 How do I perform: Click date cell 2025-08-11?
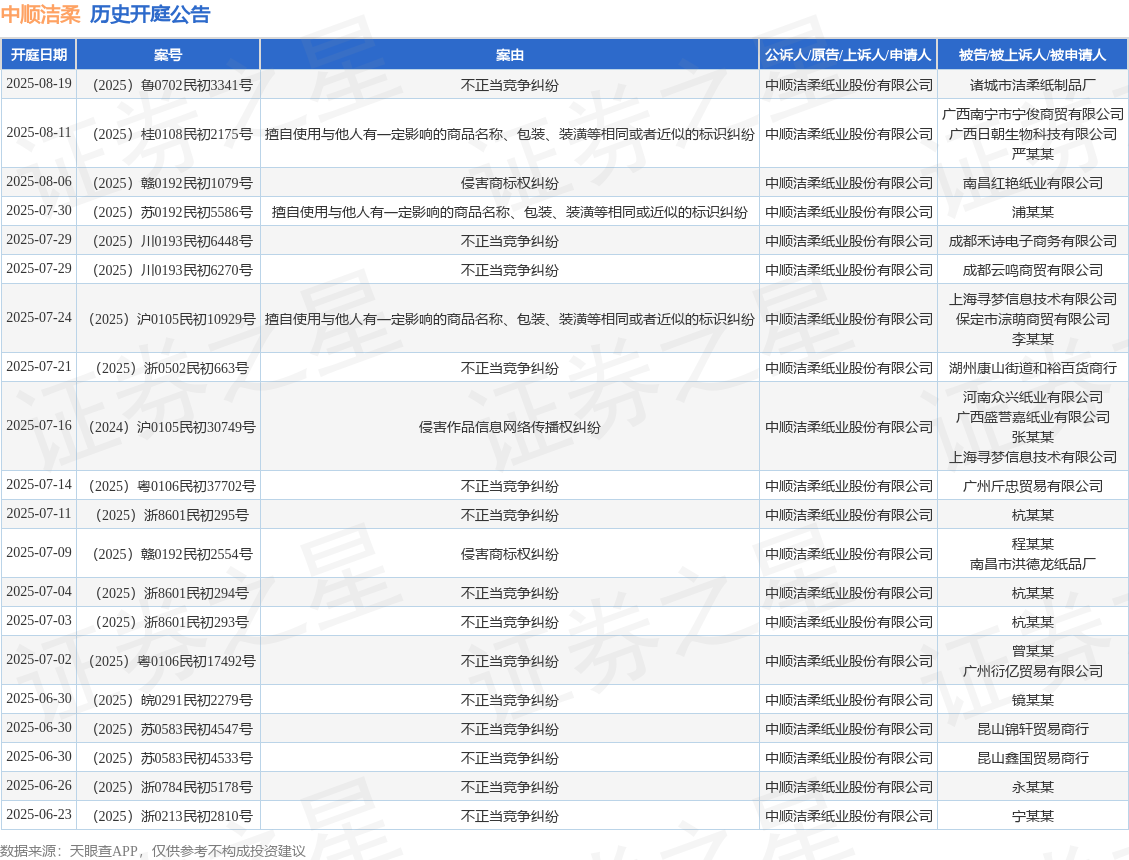tap(39, 133)
